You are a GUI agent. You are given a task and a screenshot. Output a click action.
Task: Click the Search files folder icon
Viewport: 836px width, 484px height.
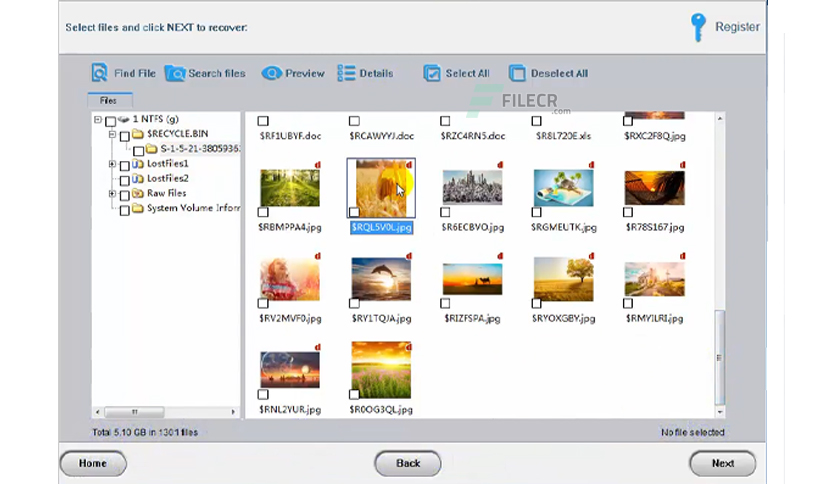click(x=175, y=73)
